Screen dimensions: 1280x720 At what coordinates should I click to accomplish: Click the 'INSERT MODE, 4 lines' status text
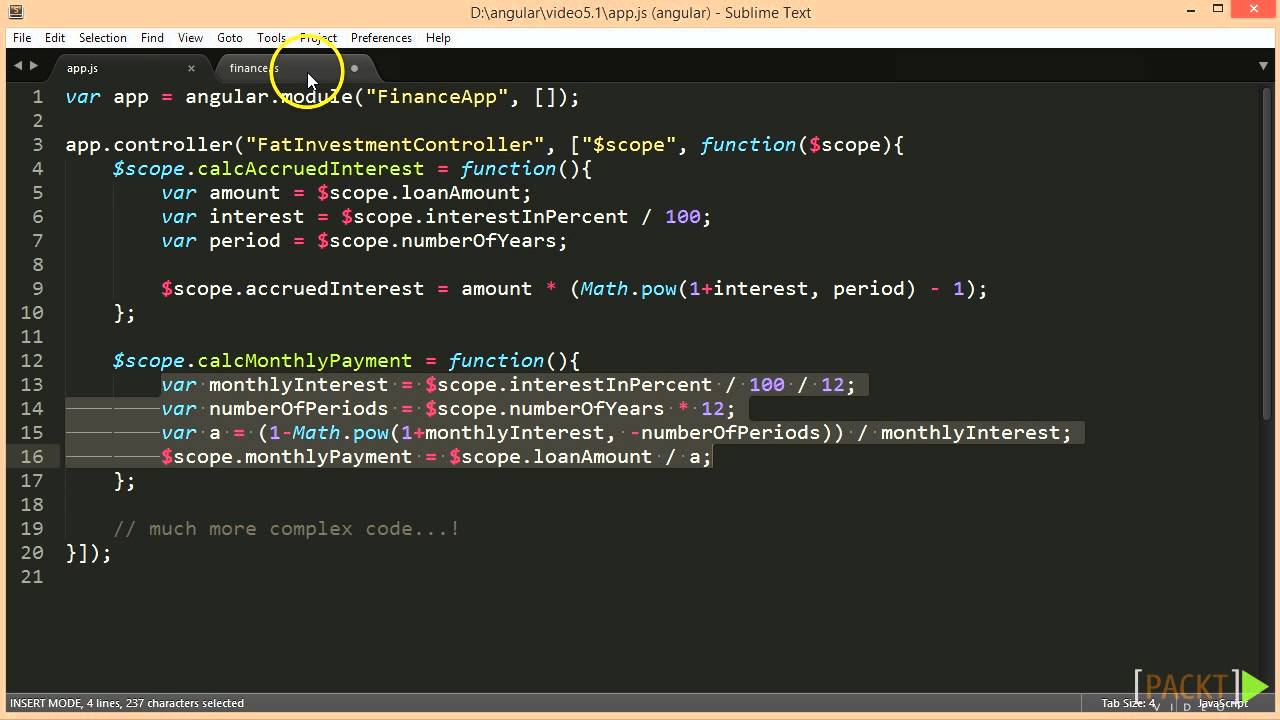127,703
